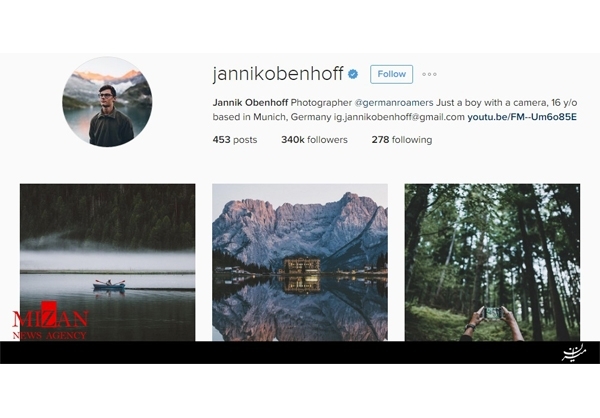This screenshot has width=600, height=418.
Task: Click the lit hotel building in photo
Action: (x=302, y=266)
